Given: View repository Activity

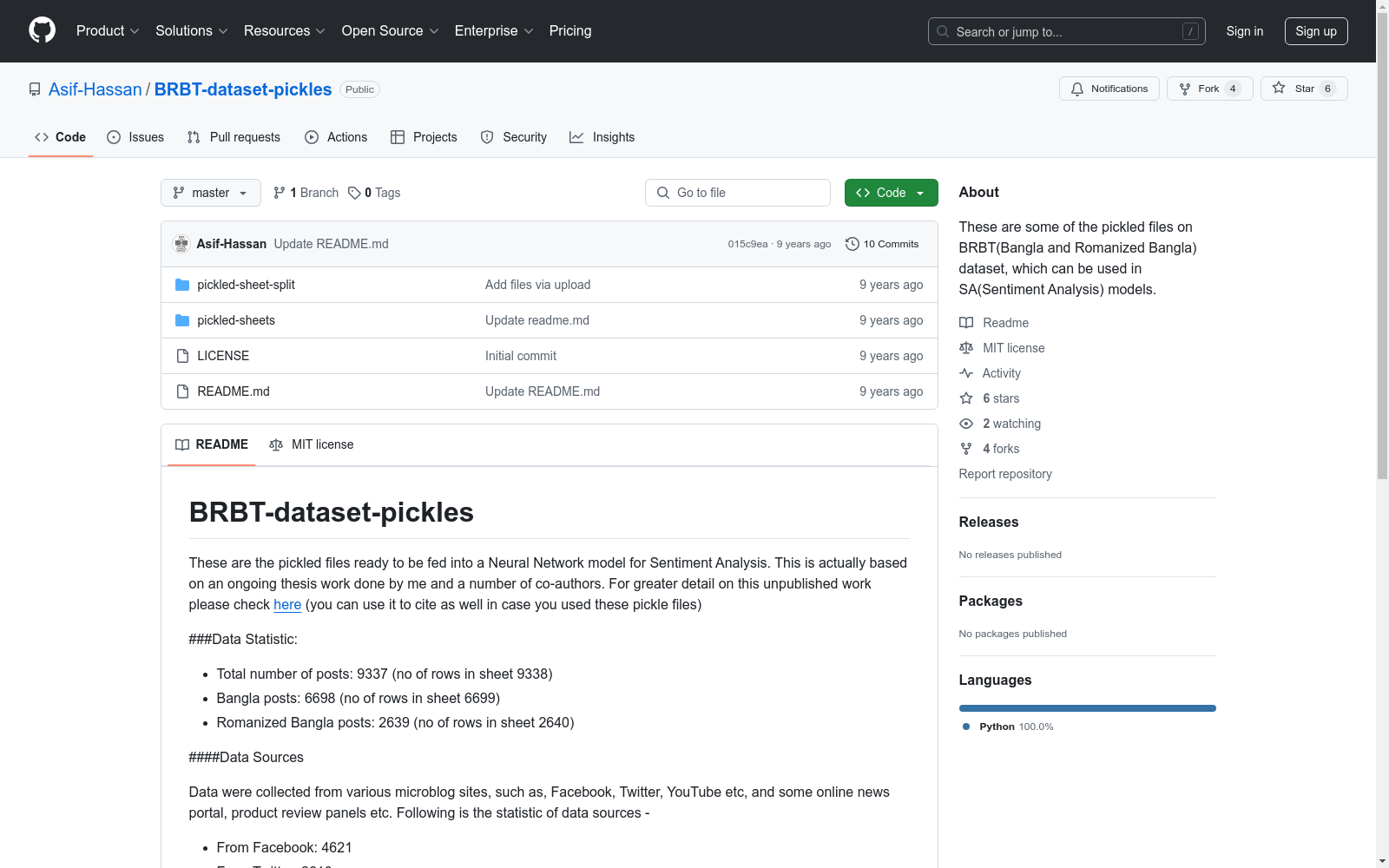Looking at the screenshot, I should (990, 373).
